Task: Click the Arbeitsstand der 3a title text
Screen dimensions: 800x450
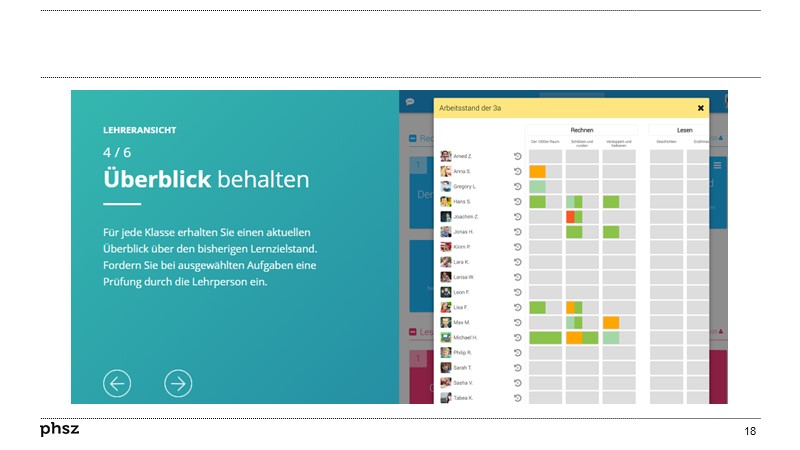Action: click(470, 108)
